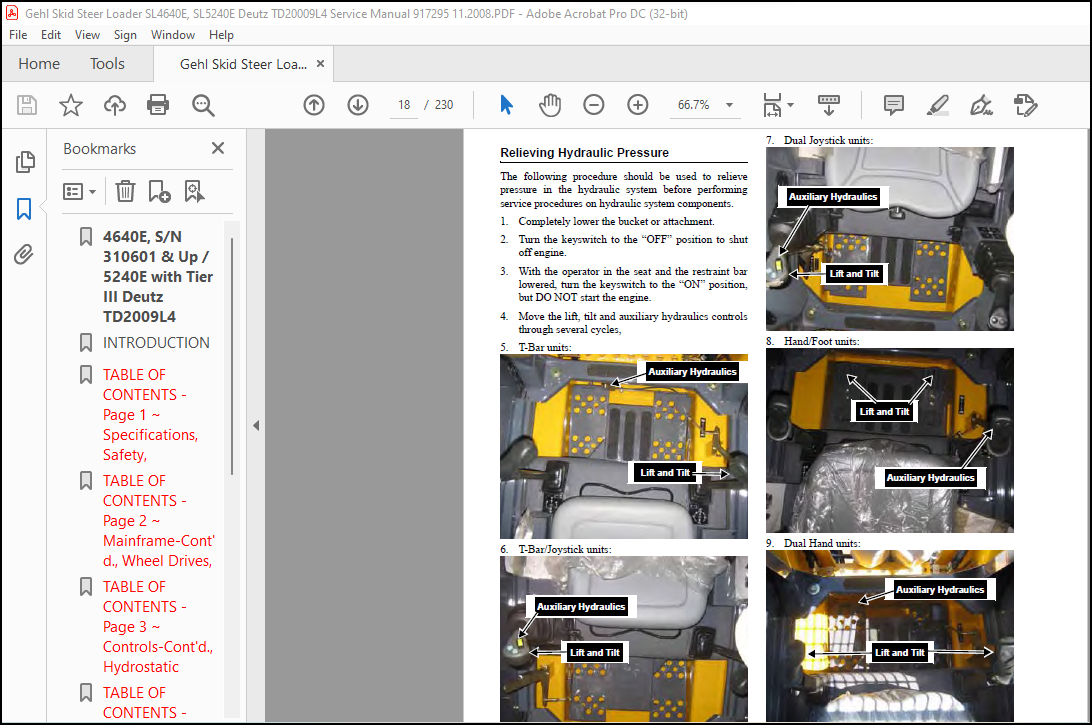This screenshot has height=725, width=1092.
Task: Open Table of Contents Page 1 bookmark
Action: point(150,414)
